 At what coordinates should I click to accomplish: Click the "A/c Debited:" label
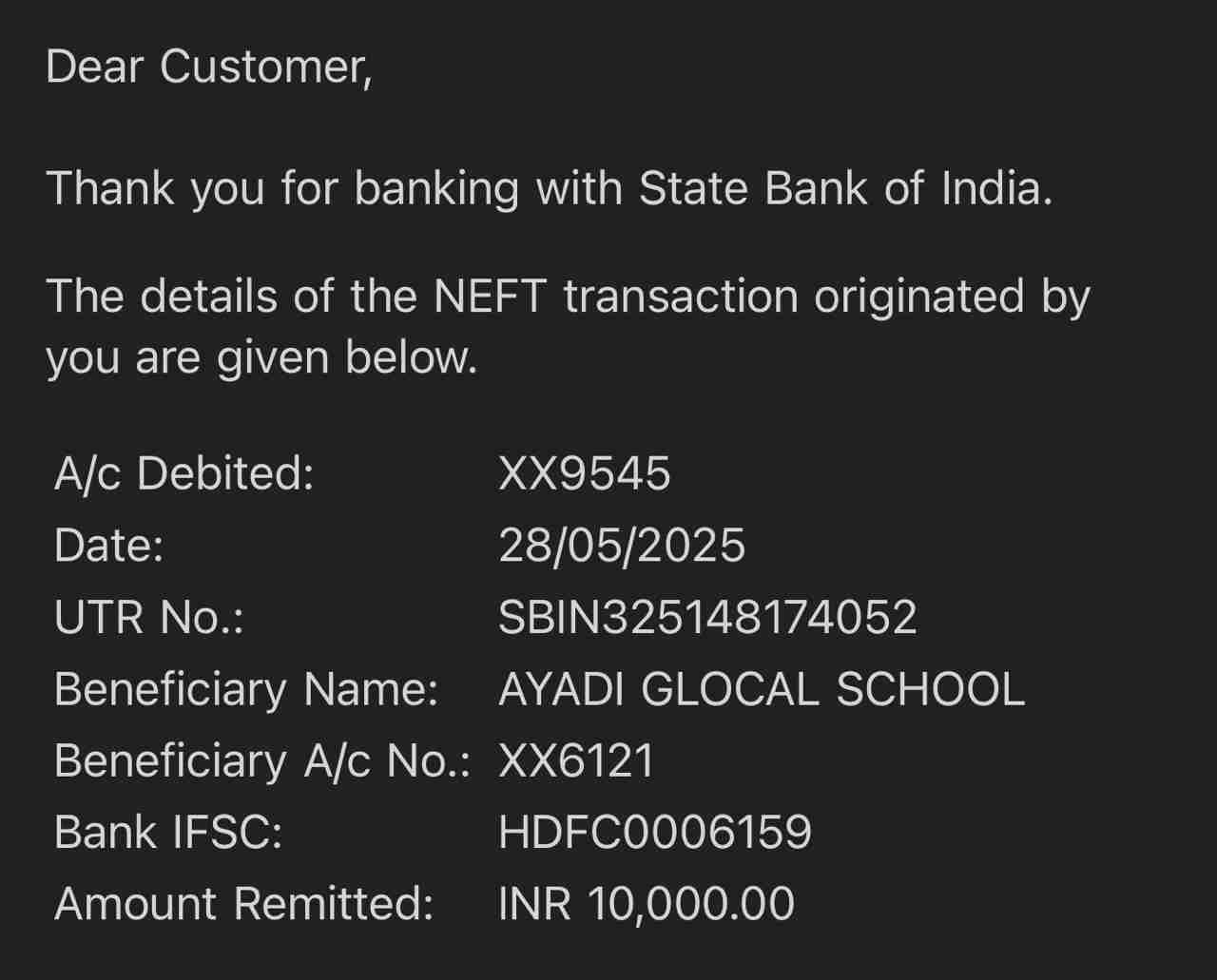184,473
